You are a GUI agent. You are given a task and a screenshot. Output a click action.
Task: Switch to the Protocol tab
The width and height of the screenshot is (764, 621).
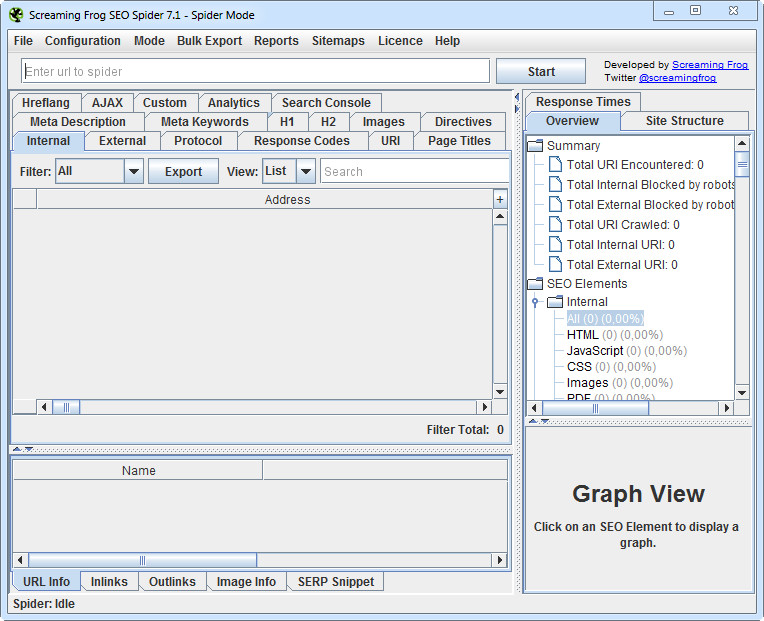[x=198, y=141]
